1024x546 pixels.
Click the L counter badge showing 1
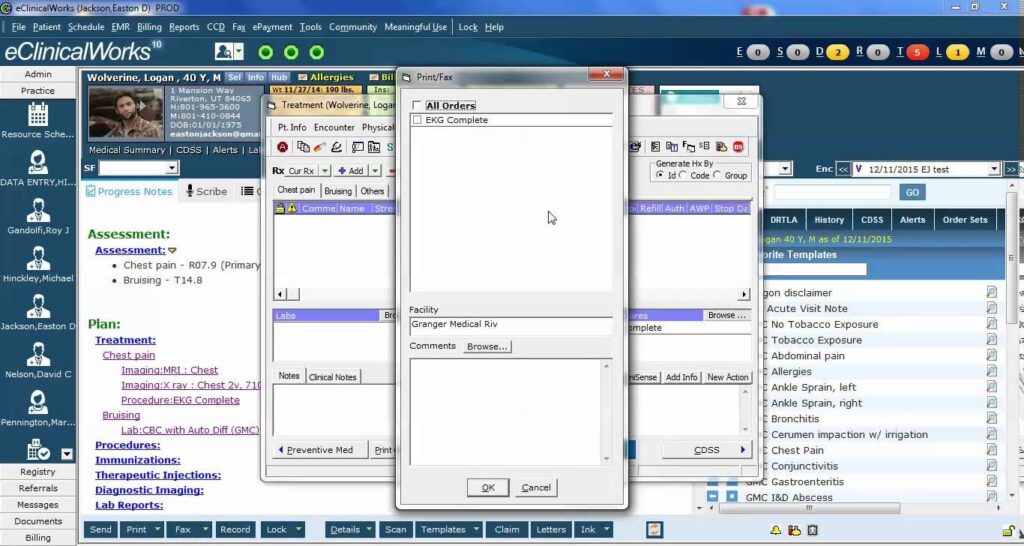[957, 52]
